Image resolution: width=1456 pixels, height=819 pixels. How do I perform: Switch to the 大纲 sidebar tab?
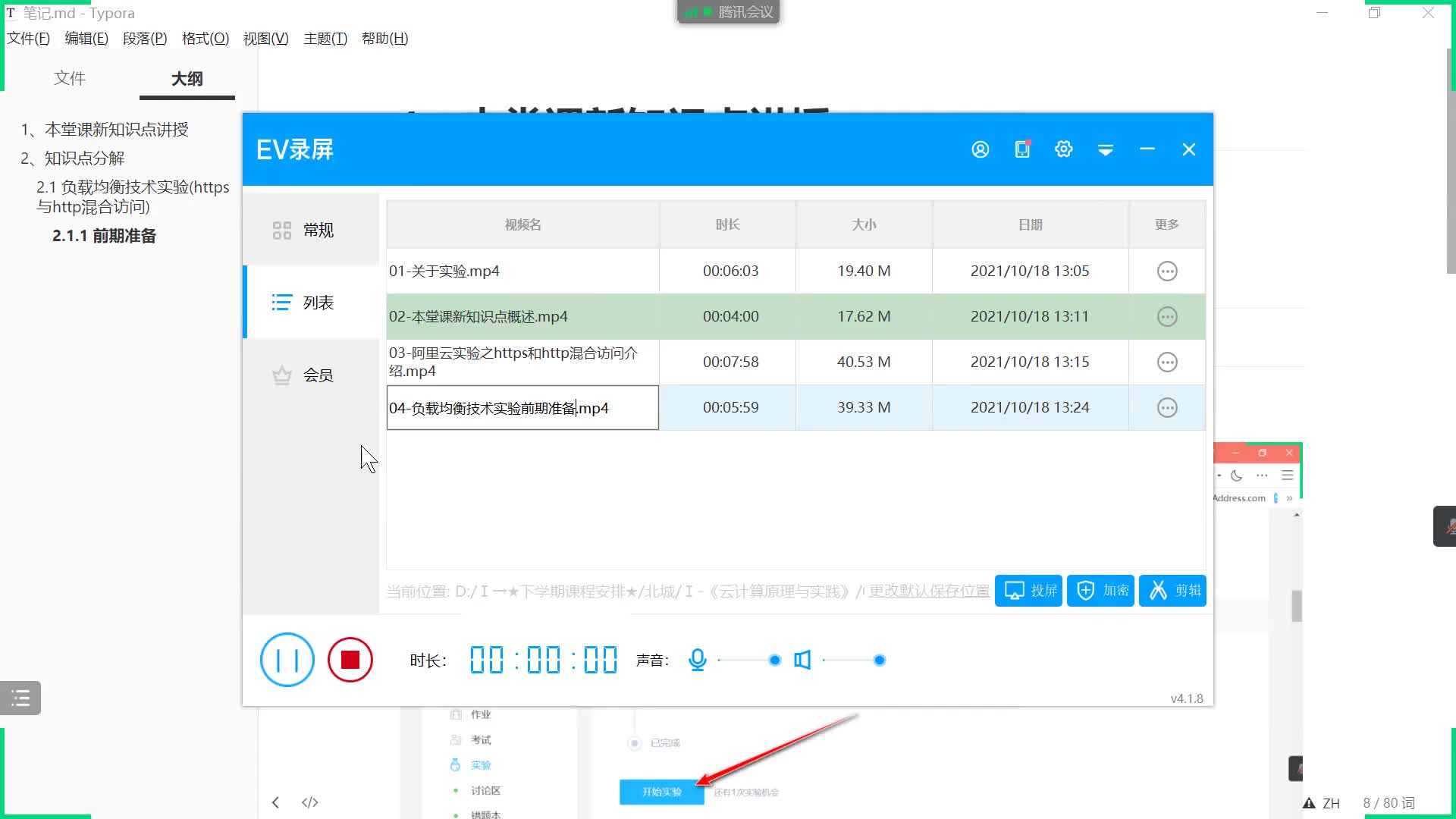(x=187, y=78)
